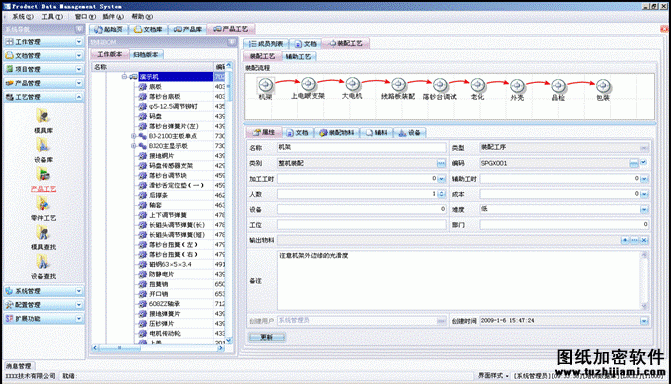Expand the BJ20主显示板 tree node

click(x=134, y=146)
